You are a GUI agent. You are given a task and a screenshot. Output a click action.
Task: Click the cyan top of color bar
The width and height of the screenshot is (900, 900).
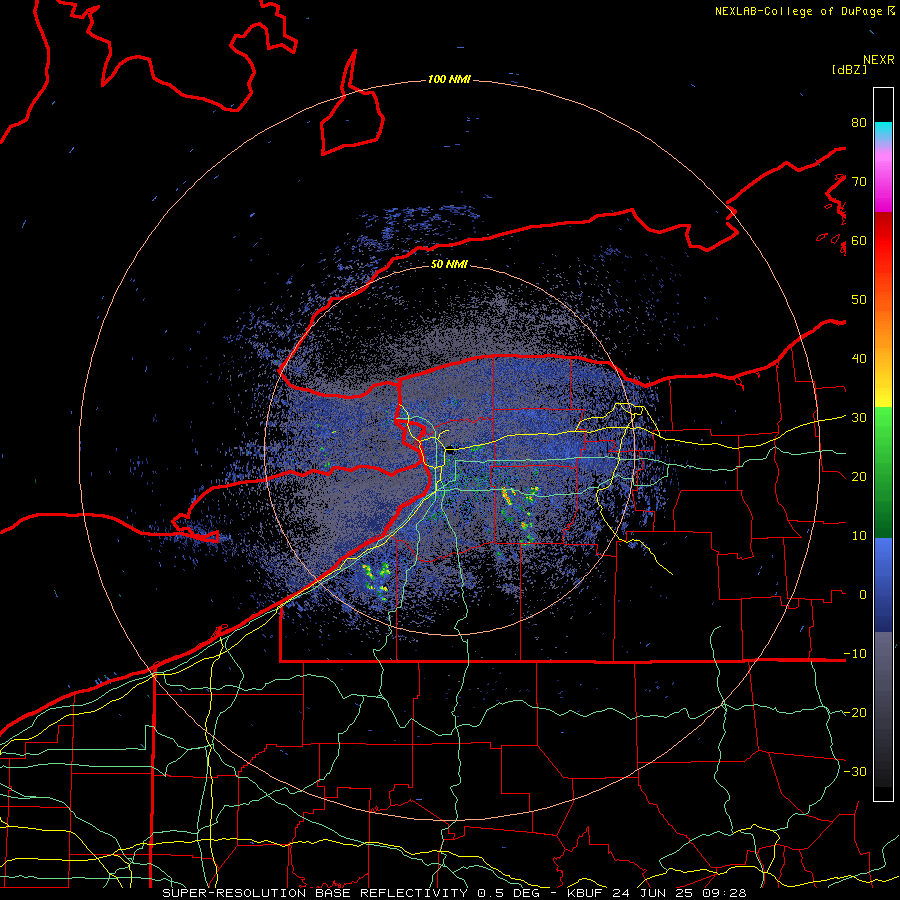point(883,131)
